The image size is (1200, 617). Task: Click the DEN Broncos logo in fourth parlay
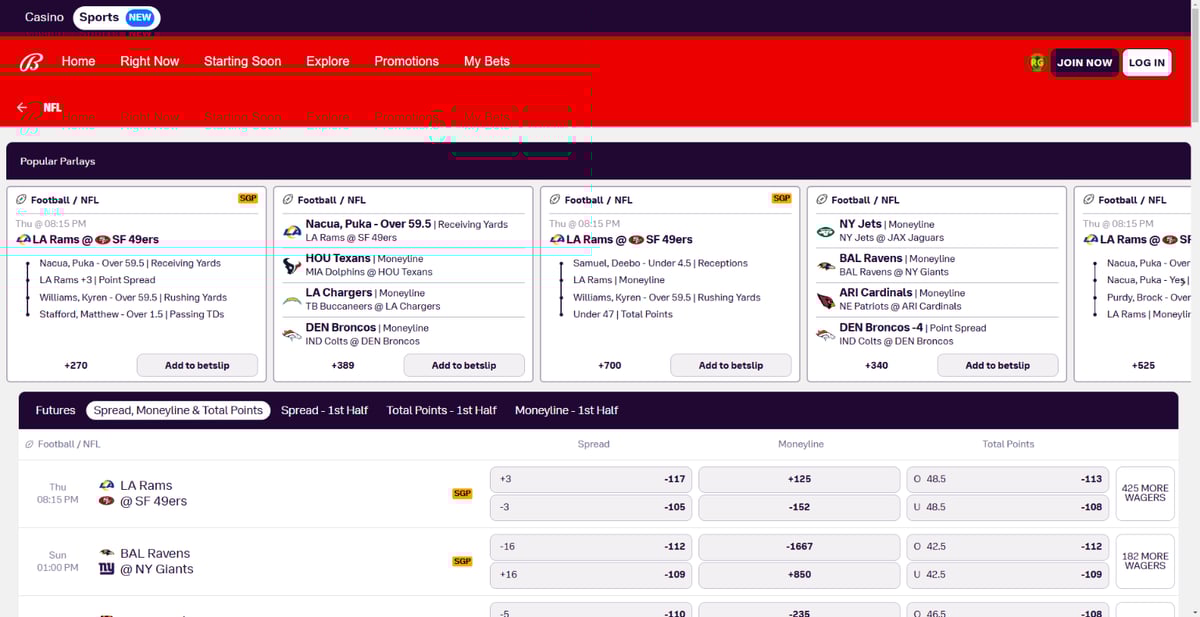pos(826,335)
